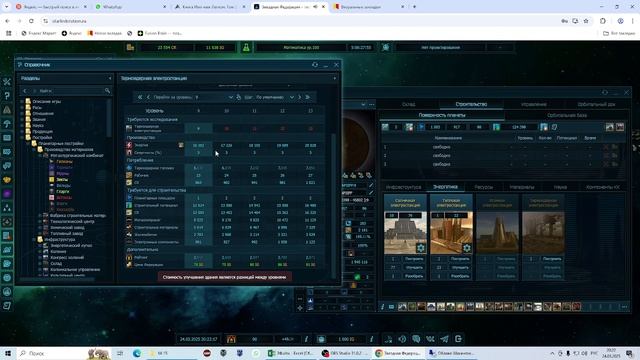Click the three-triangles icon in left sidebar

tap(7, 208)
